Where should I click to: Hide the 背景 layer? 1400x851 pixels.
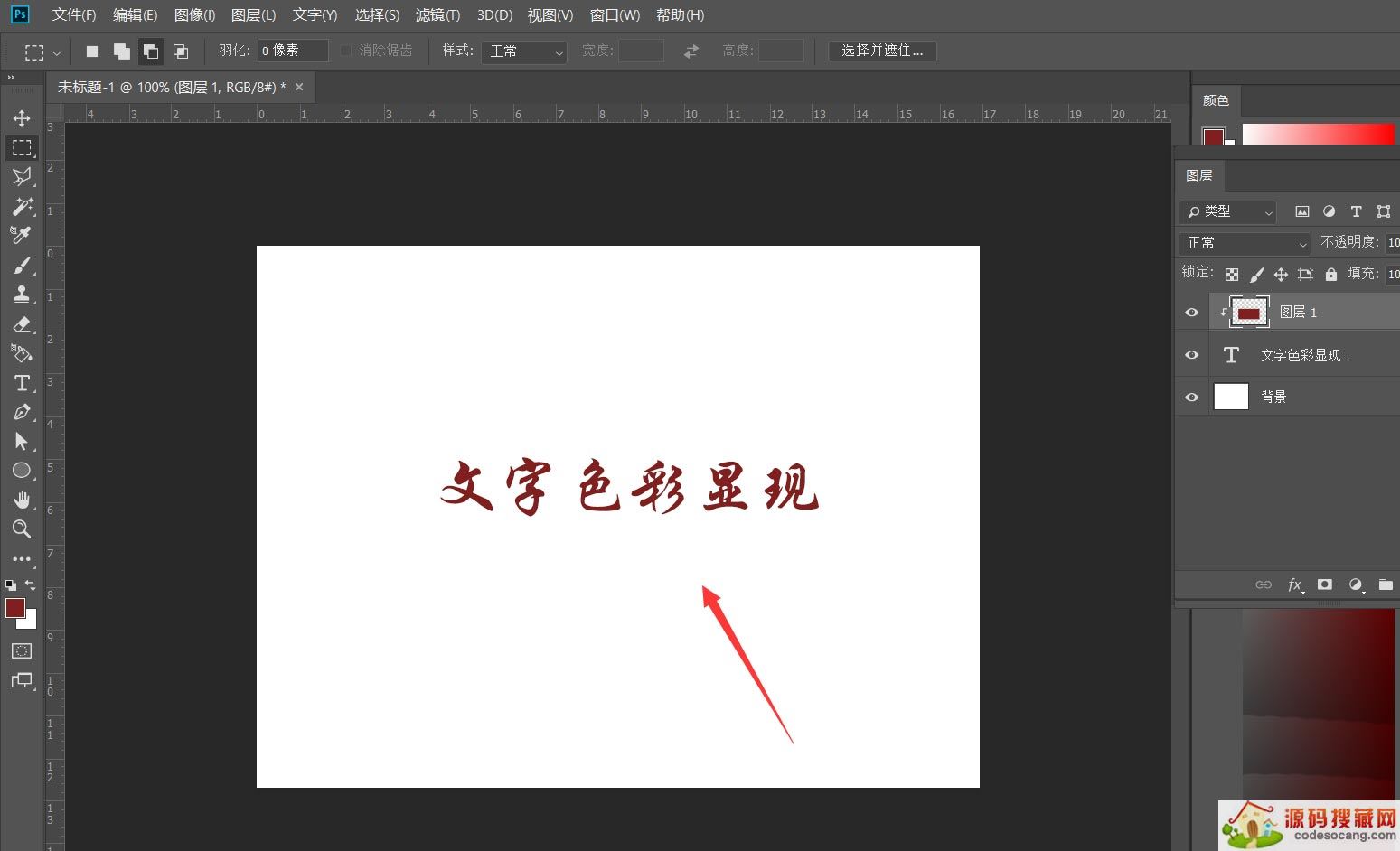click(1191, 397)
